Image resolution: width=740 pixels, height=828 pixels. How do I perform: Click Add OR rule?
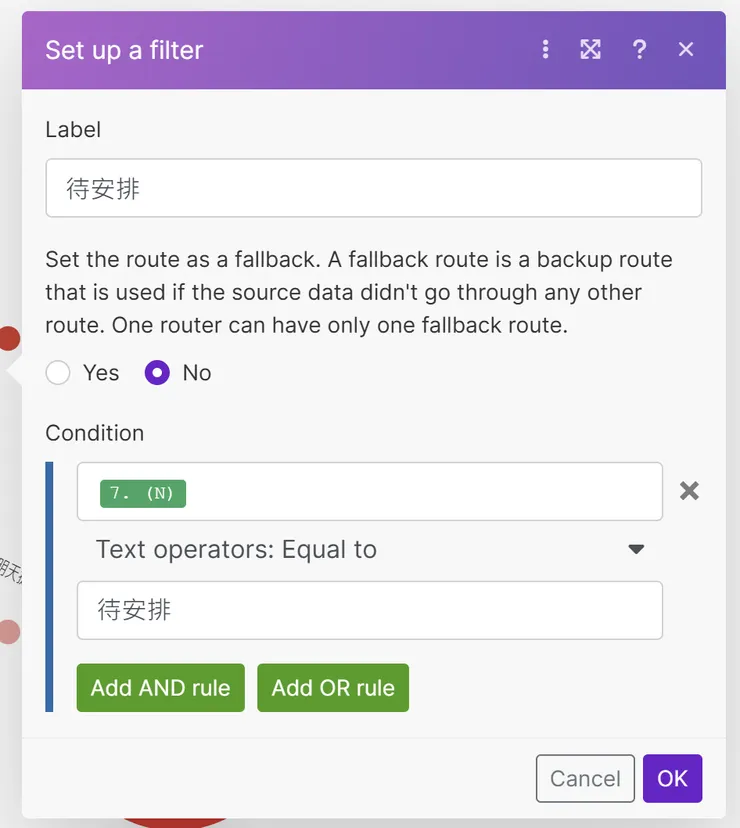pos(333,687)
